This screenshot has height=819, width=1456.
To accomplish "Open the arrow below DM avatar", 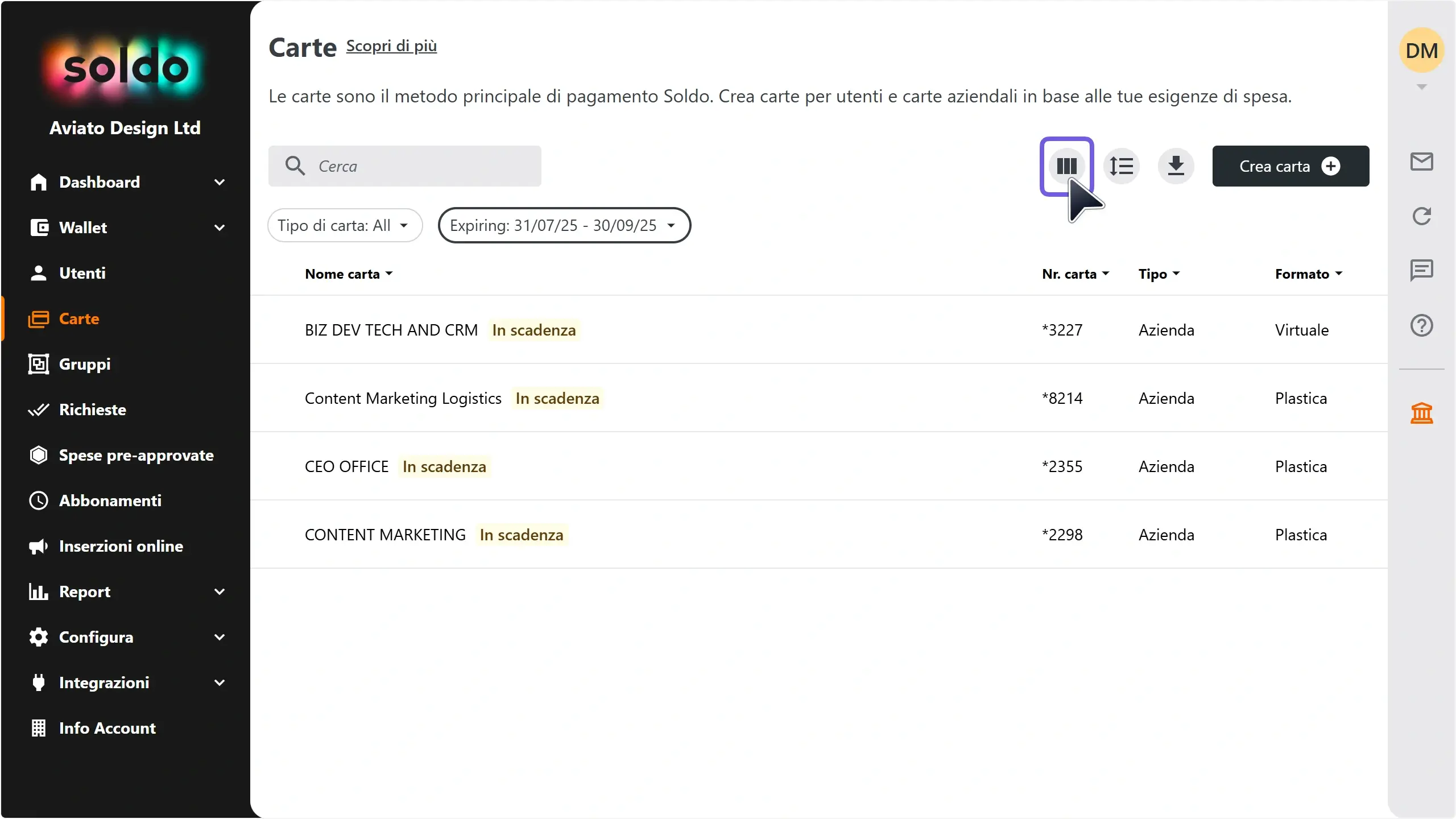I will [1421, 87].
